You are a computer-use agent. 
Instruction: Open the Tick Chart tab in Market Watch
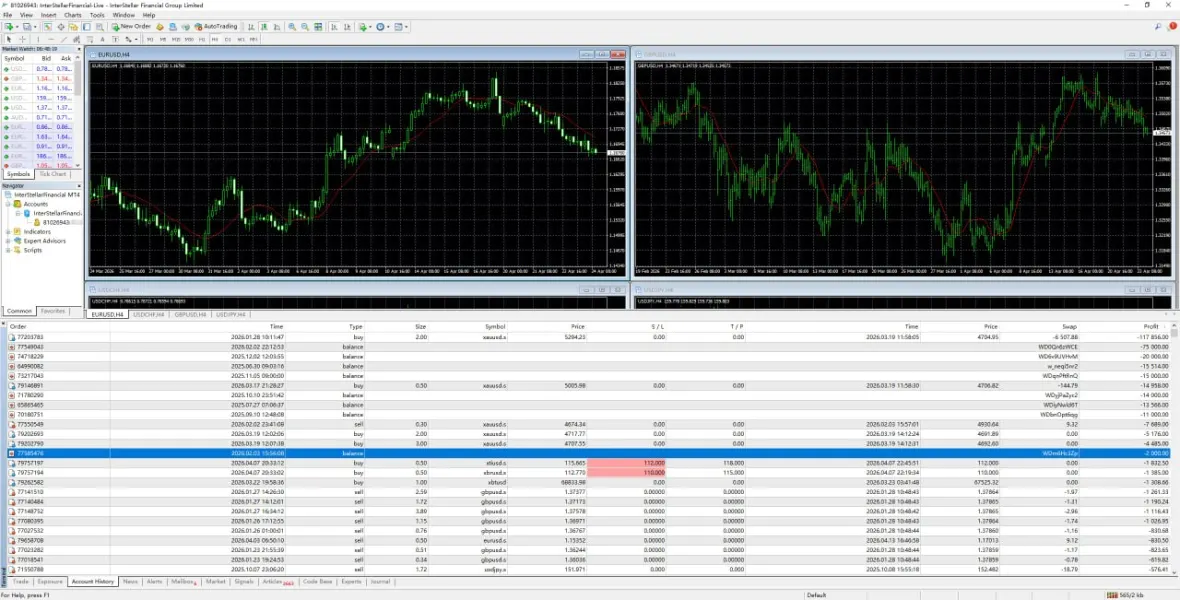[x=53, y=174]
